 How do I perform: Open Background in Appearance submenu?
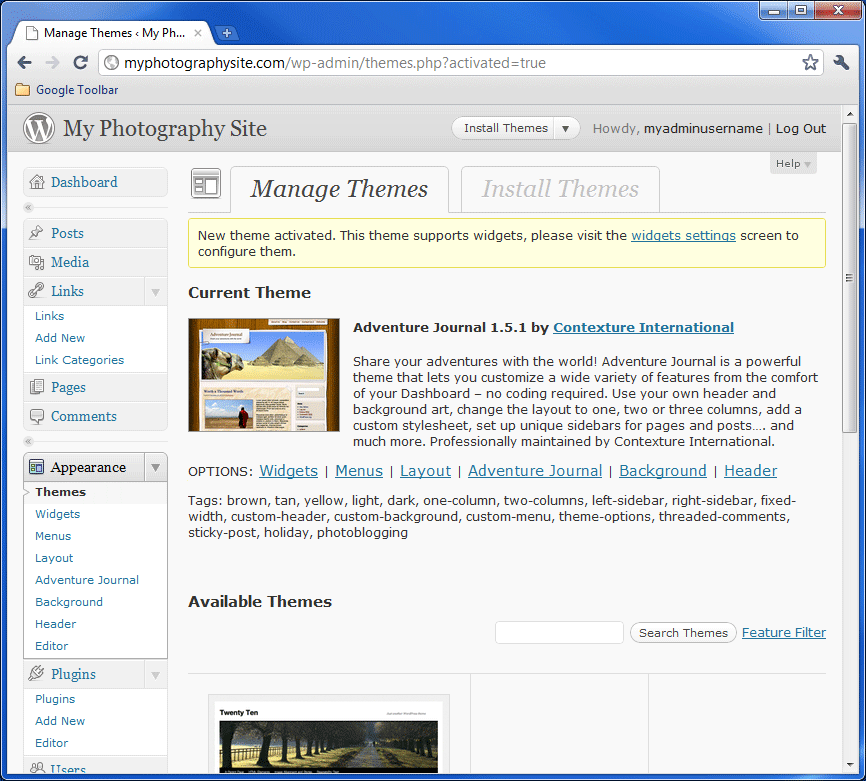click(x=69, y=602)
